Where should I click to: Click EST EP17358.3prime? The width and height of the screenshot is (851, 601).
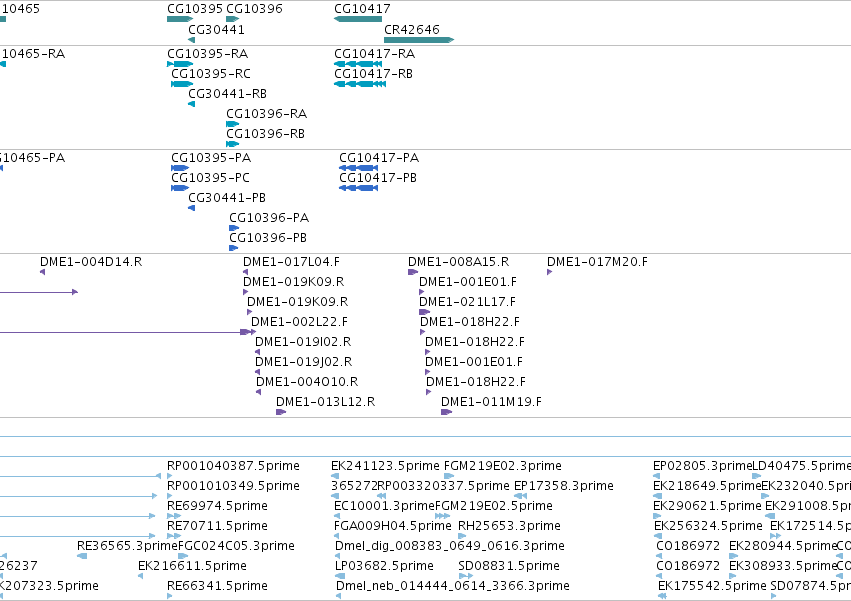pyautogui.click(x=564, y=486)
